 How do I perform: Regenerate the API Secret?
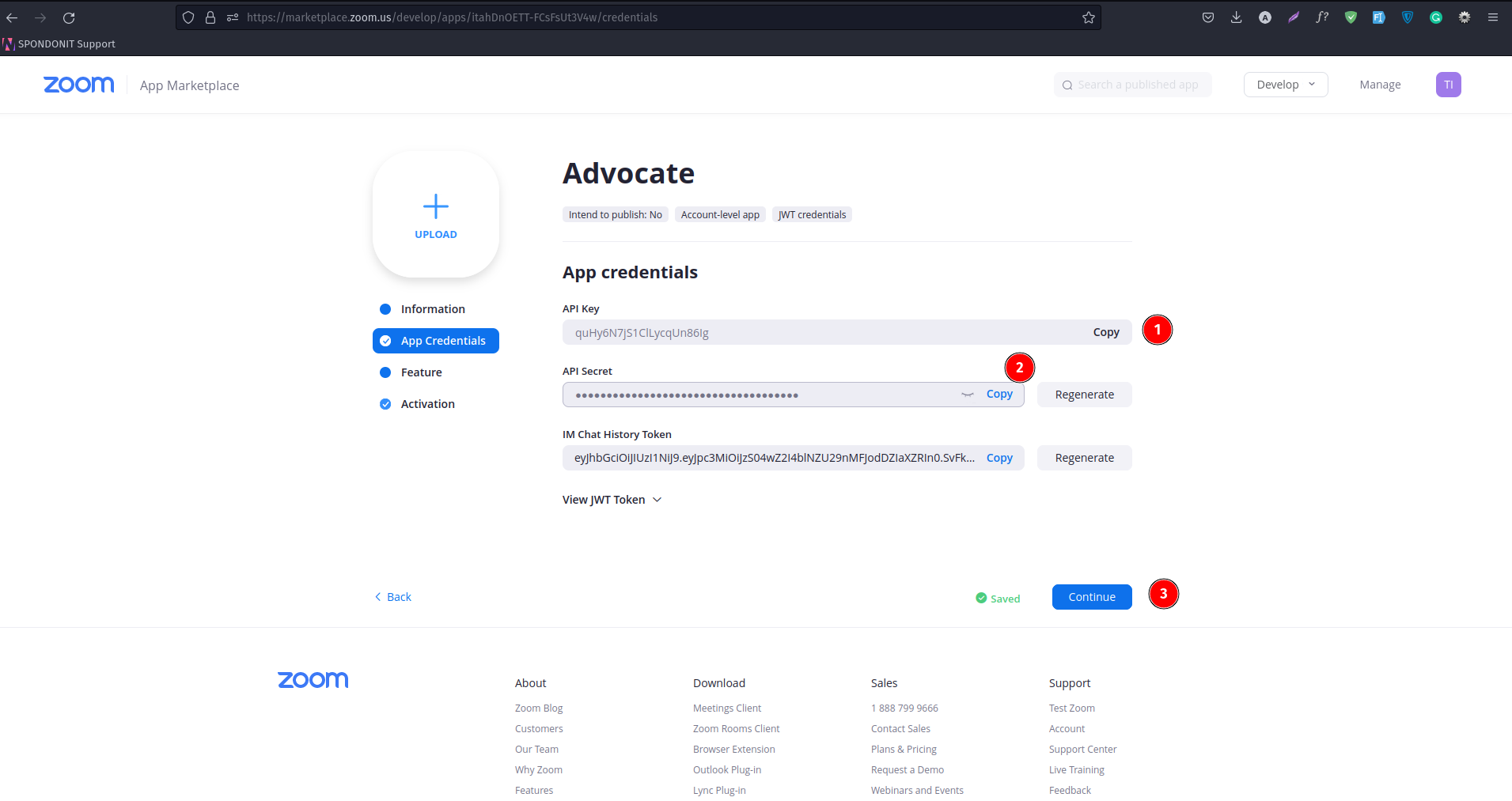[x=1085, y=395]
